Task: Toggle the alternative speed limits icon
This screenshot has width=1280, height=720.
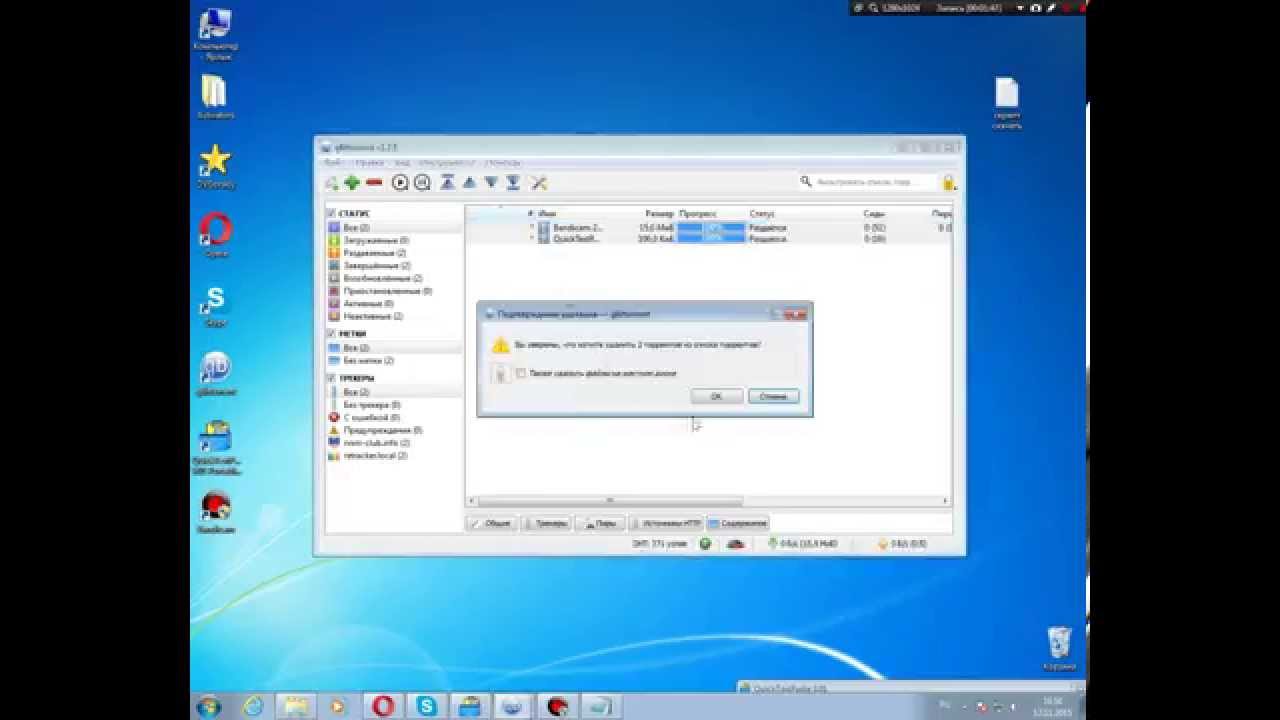Action: [x=736, y=544]
